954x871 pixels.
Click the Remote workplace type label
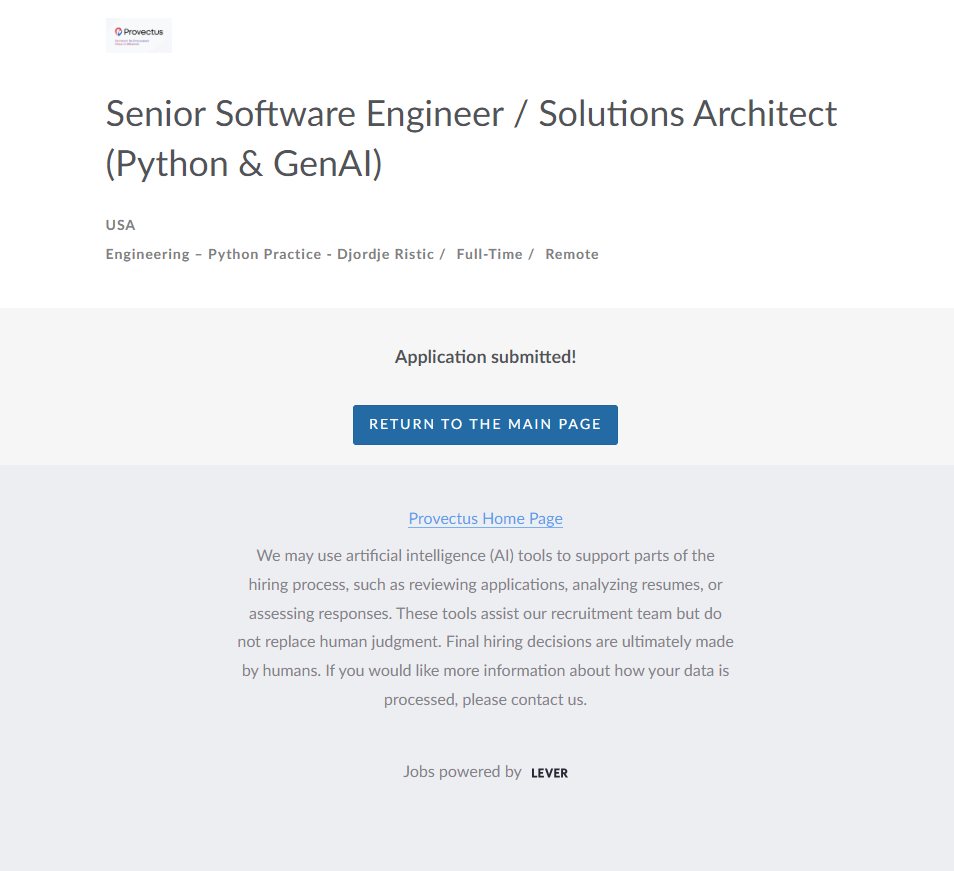(x=572, y=254)
